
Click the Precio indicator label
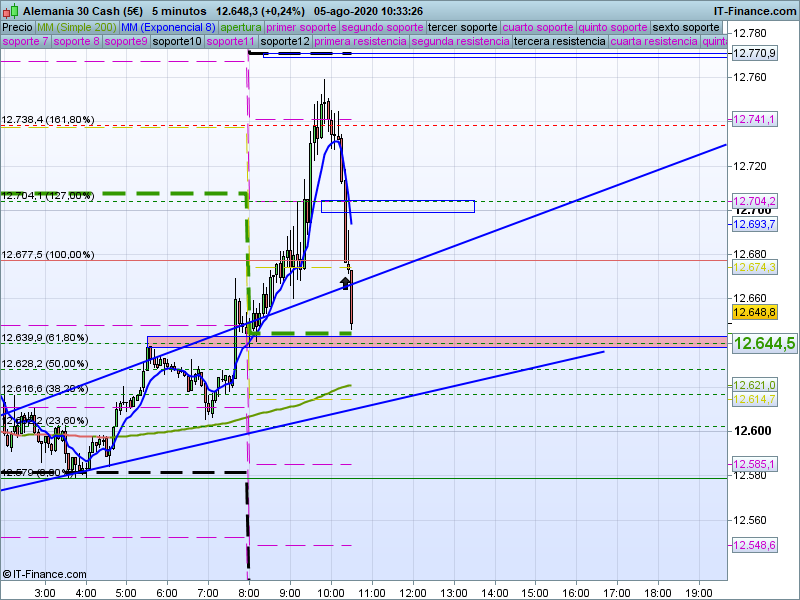pos(17,27)
